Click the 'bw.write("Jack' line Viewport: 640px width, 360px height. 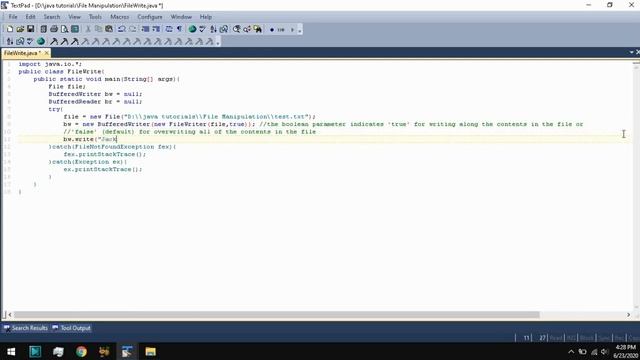click(90, 139)
